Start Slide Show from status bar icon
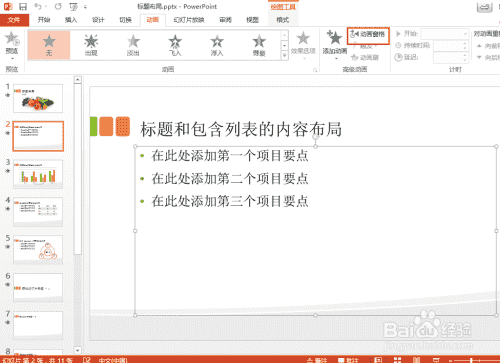 coord(436,360)
